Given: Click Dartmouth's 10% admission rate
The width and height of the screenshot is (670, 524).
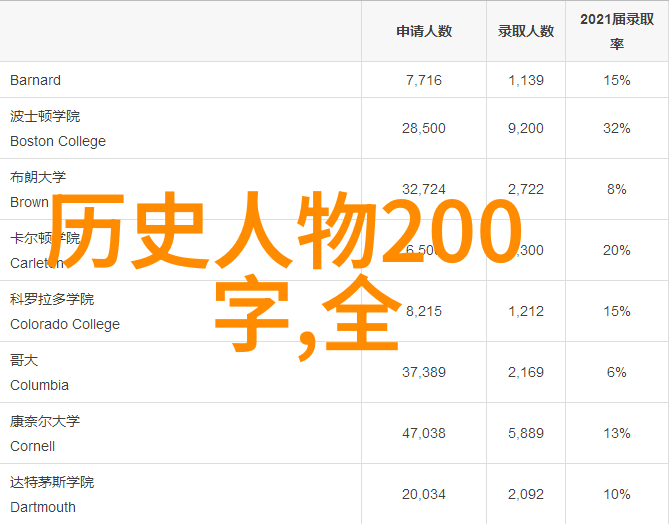Looking at the screenshot, I should point(617,494).
